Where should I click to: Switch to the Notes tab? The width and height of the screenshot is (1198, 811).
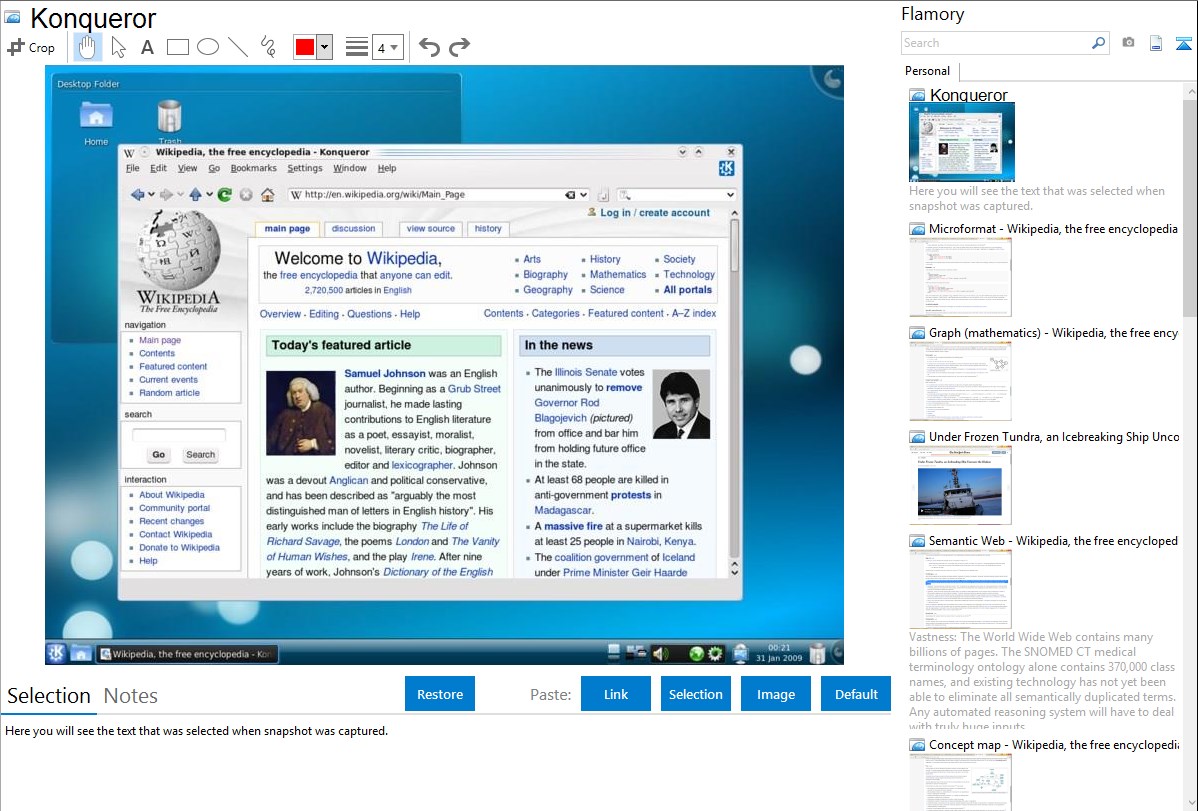coord(131,696)
